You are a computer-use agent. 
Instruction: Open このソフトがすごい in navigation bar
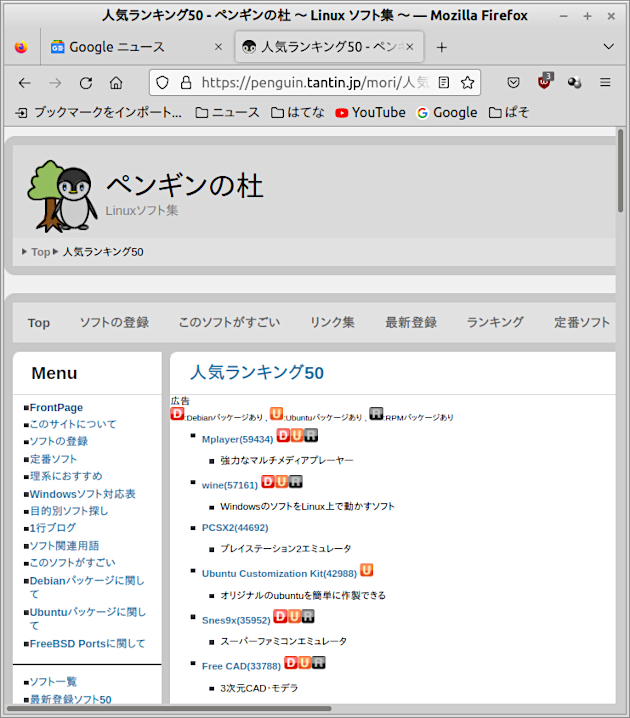pyautogui.click(x=229, y=322)
